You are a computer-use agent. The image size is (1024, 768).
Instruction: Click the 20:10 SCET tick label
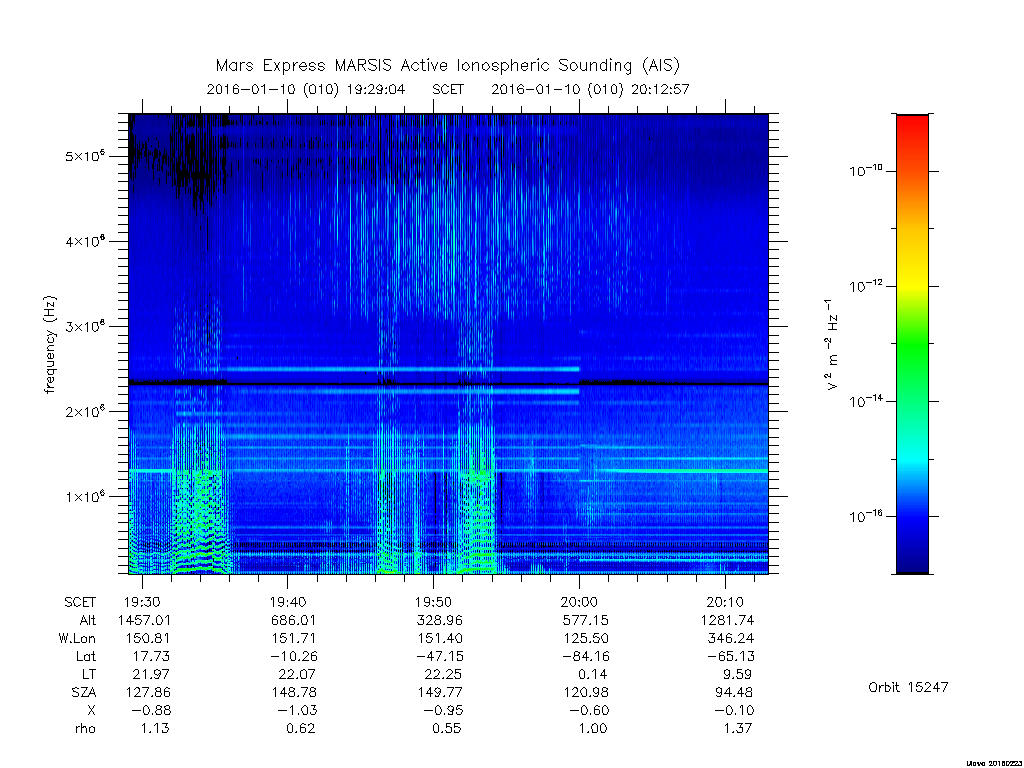[x=725, y=602]
